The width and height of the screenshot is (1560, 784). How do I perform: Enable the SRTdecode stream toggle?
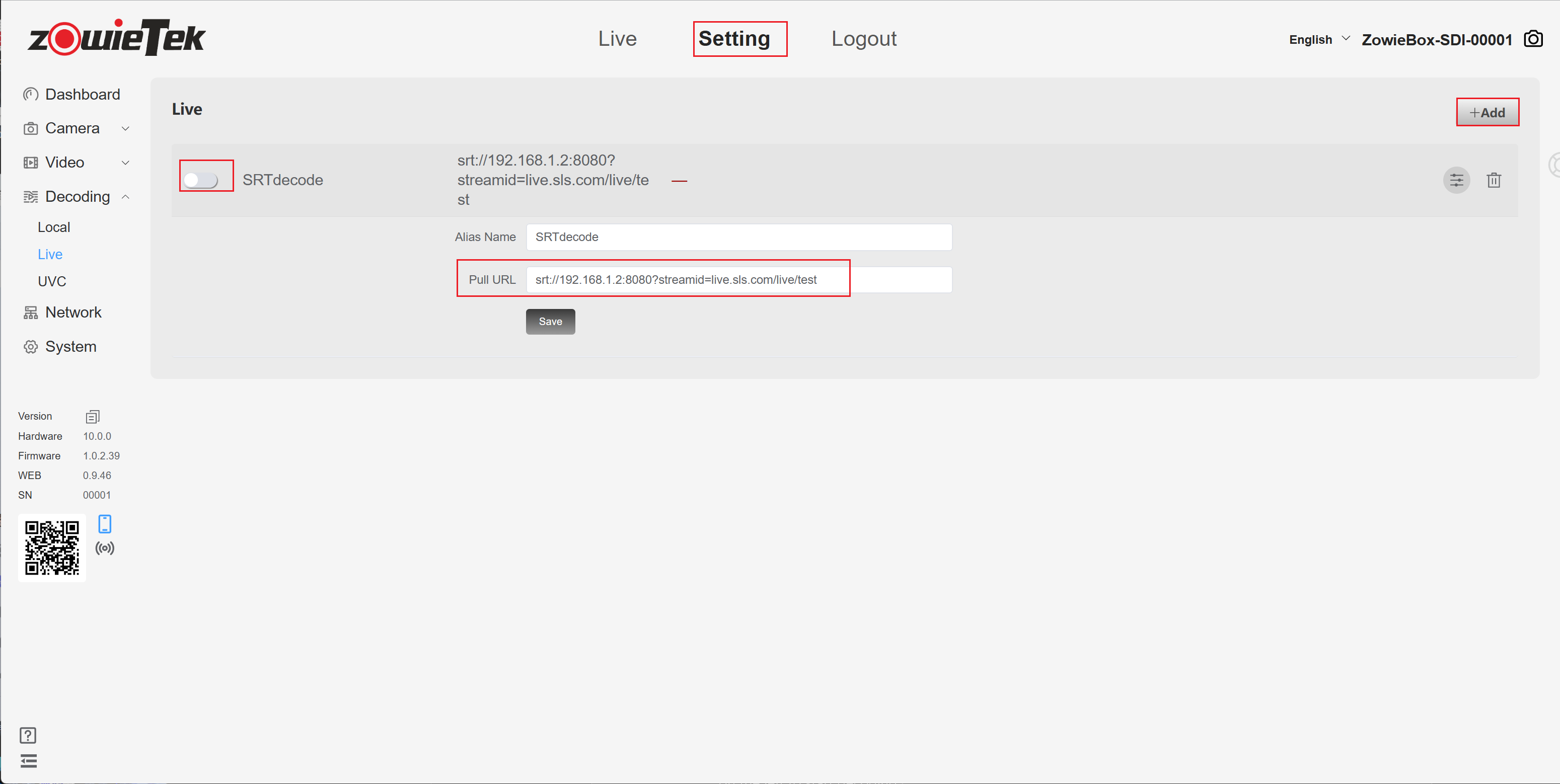pyautogui.click(x=201, y=180)
